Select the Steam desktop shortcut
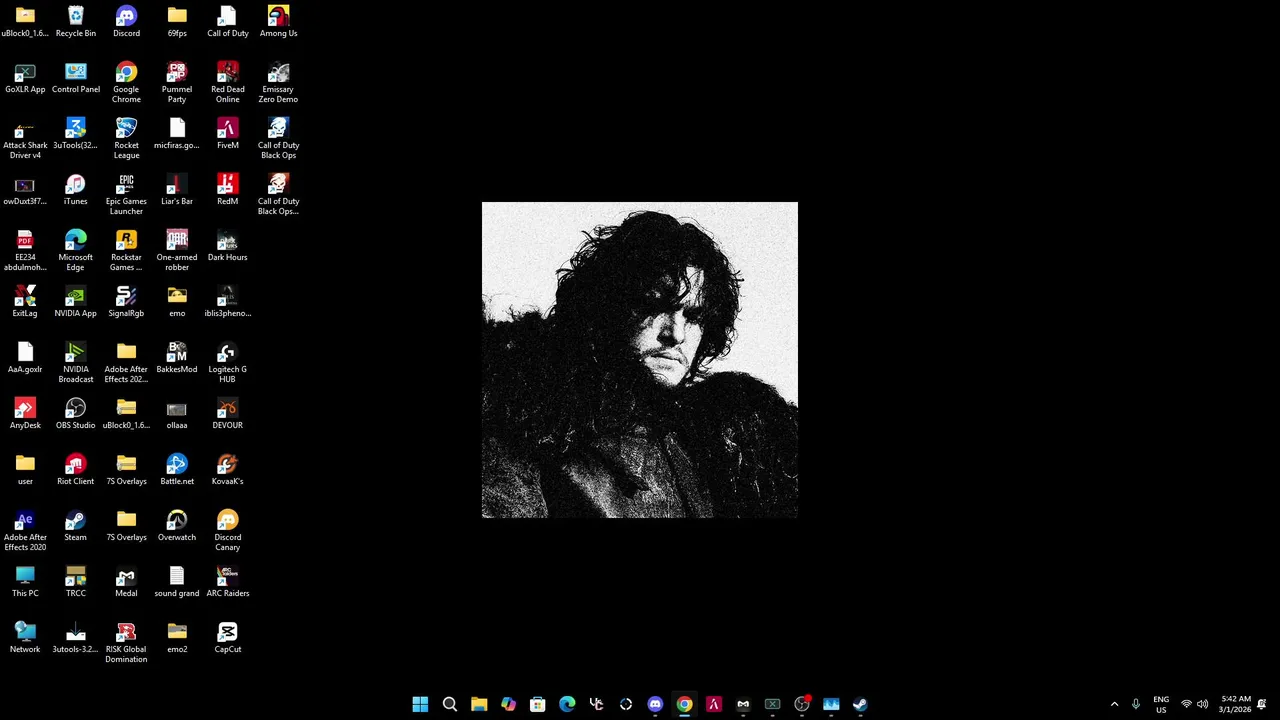1280x720 pixels. [76, 526]
